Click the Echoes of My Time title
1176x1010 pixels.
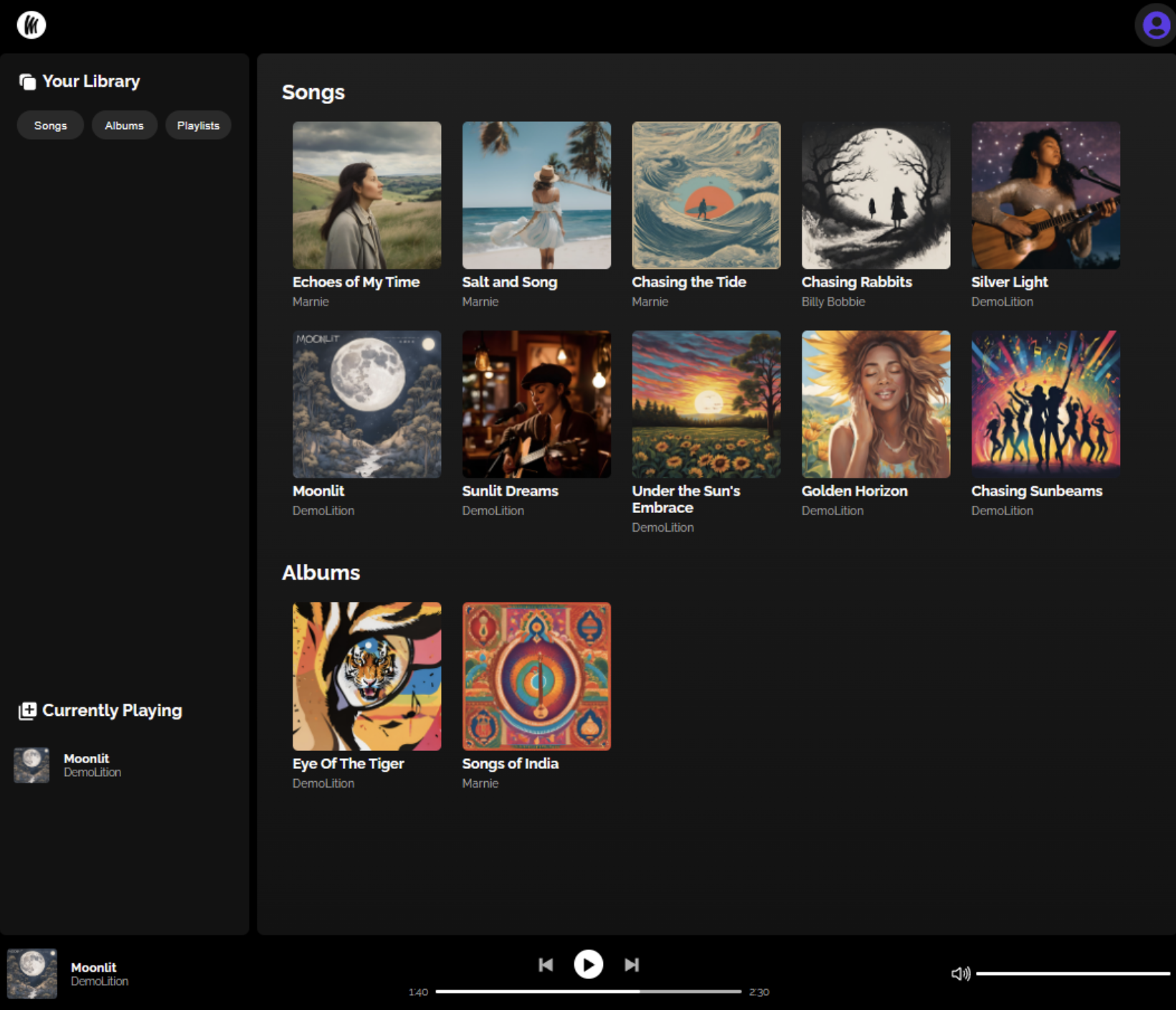[x=356, y=283]
